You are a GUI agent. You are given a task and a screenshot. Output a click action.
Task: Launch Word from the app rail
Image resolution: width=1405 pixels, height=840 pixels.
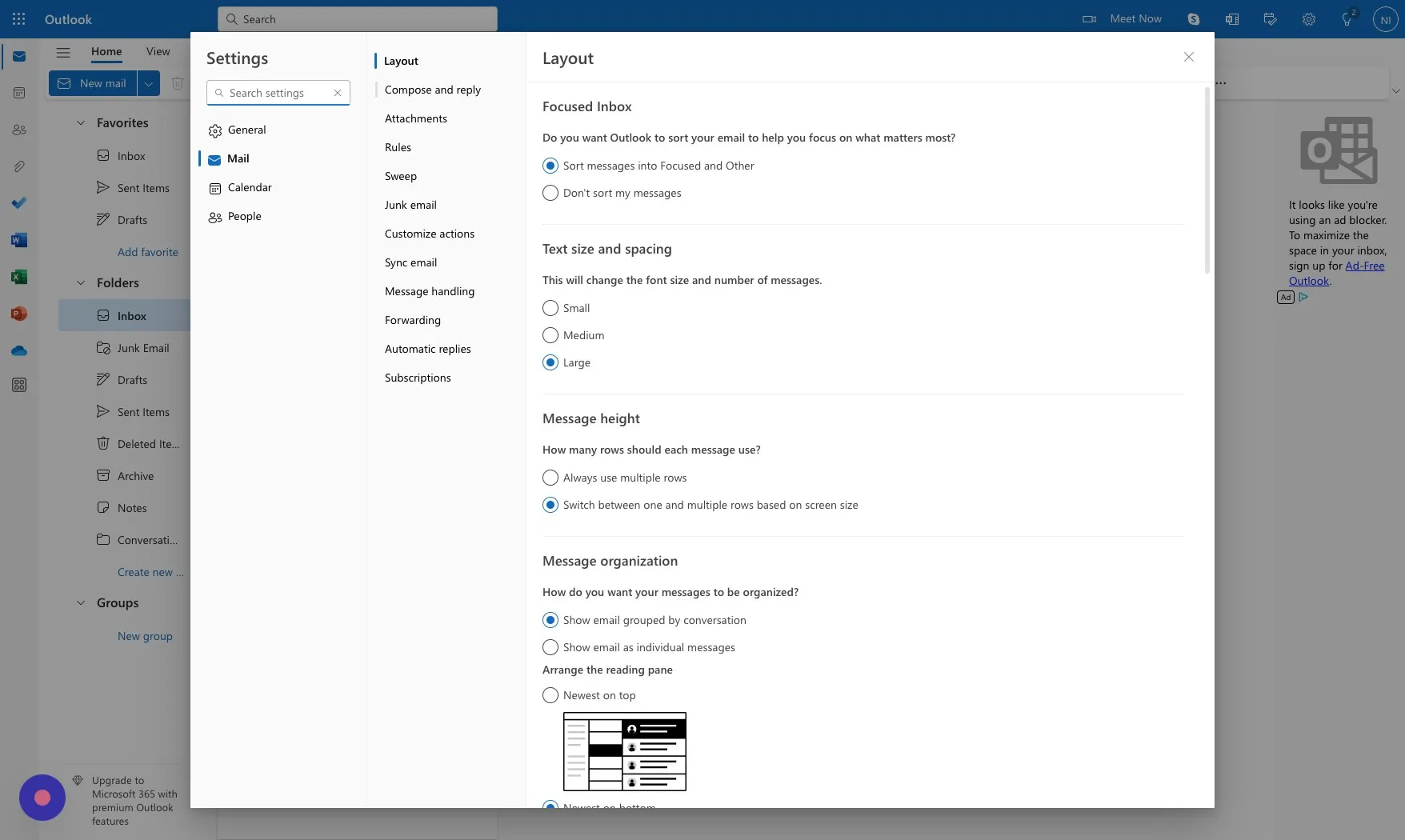point(19,240)
